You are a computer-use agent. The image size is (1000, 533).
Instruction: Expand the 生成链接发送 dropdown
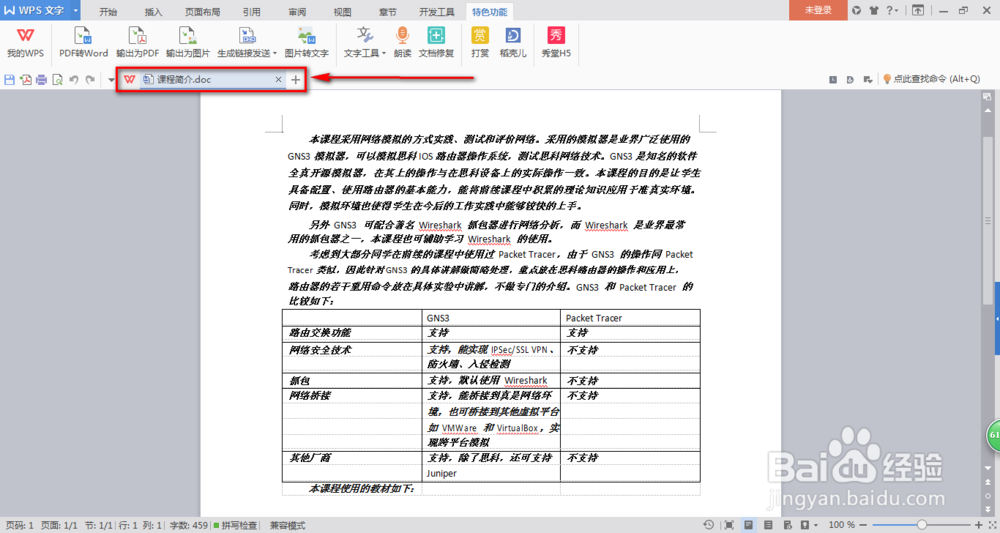pyautogui.click(x=275, y=54)
